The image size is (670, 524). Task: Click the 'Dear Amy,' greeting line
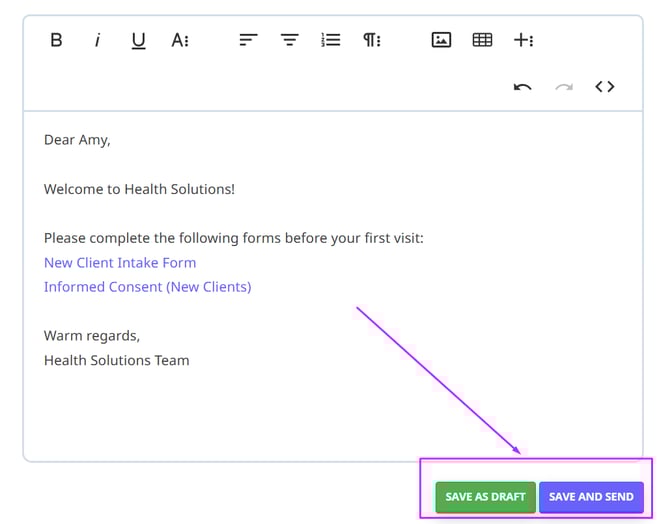(x=77, y=140)
